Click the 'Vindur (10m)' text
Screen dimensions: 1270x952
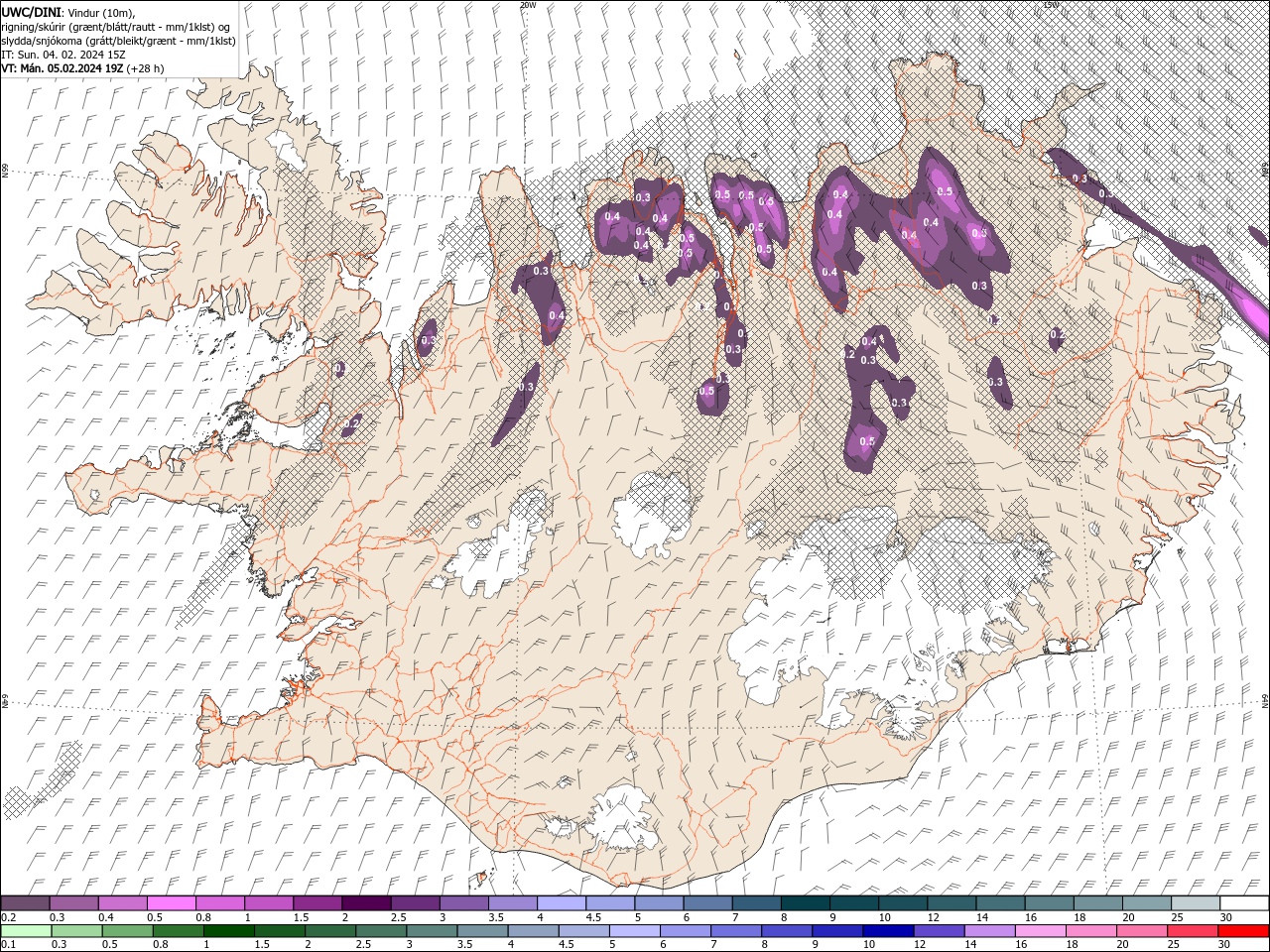click(100, 12)
